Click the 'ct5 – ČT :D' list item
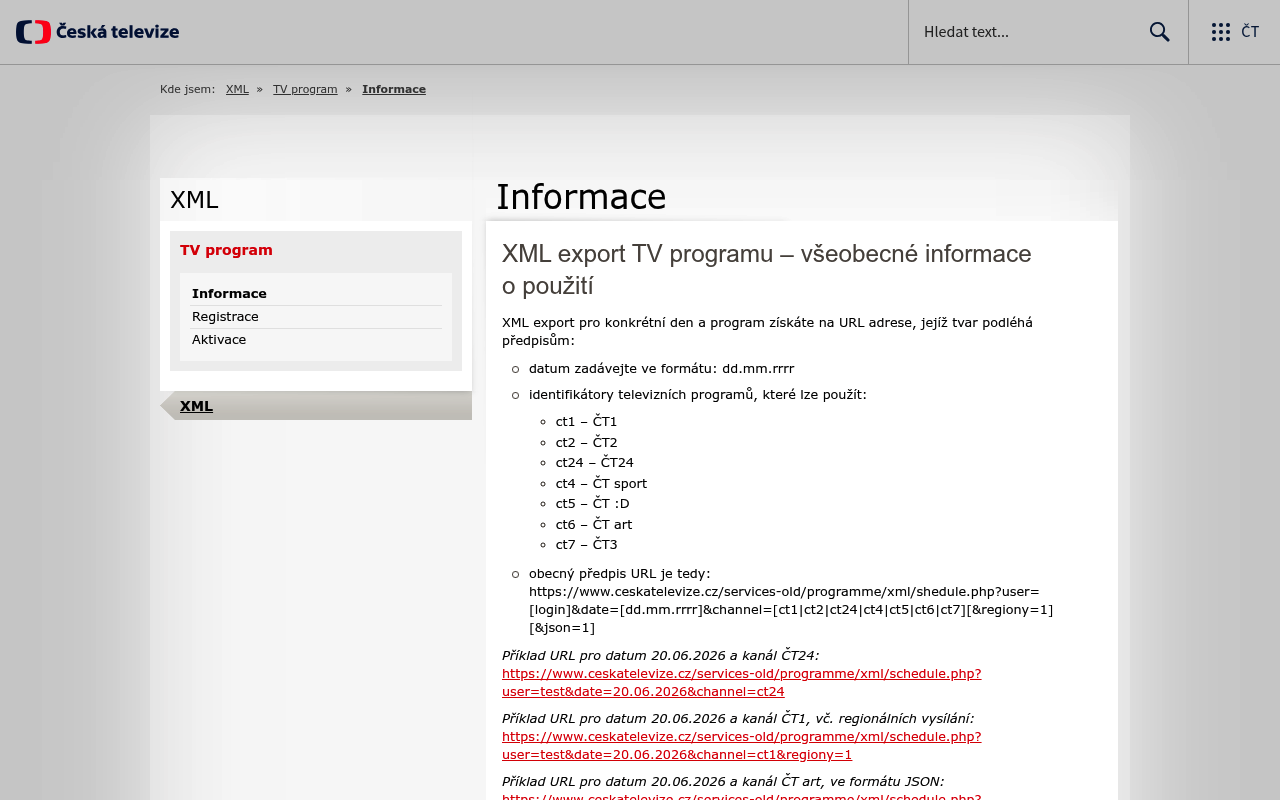 592,503
